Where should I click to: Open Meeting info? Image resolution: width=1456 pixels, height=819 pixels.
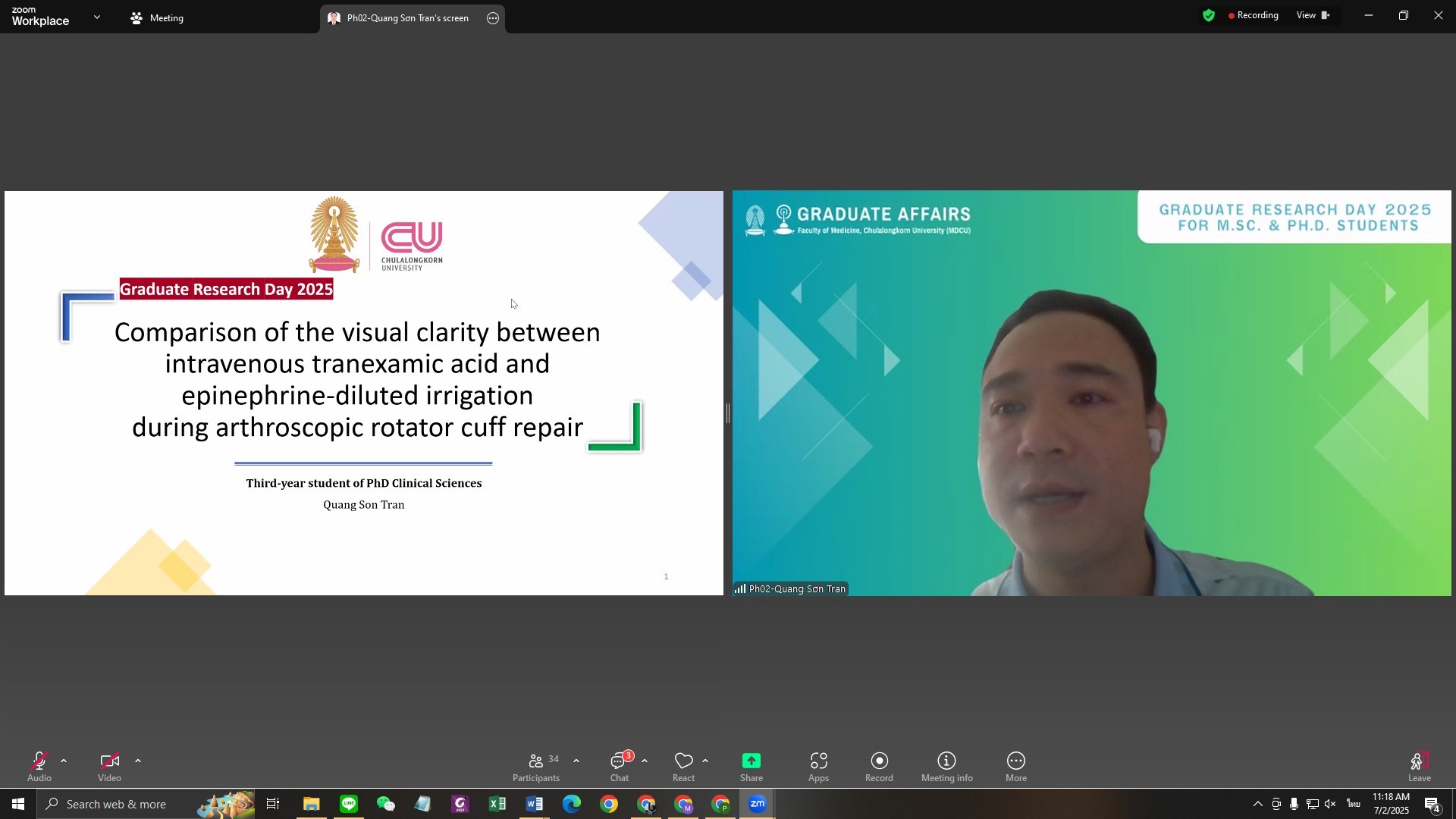(946, 767)
